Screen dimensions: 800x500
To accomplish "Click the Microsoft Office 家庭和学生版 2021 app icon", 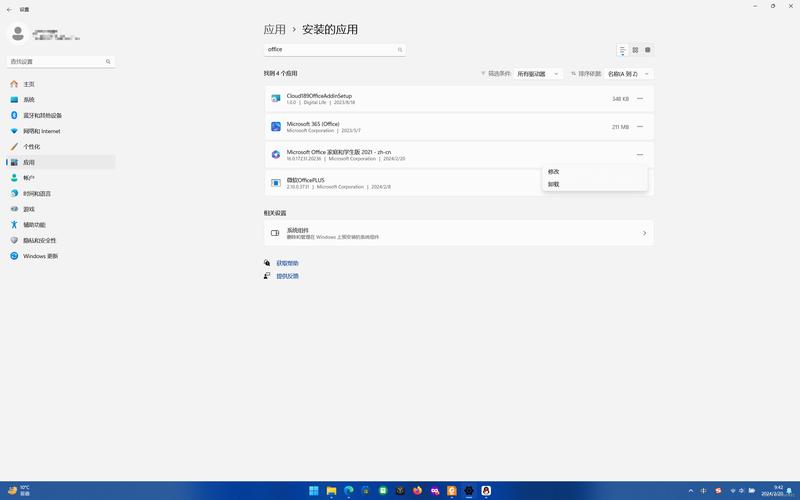I will pos(276,155).
